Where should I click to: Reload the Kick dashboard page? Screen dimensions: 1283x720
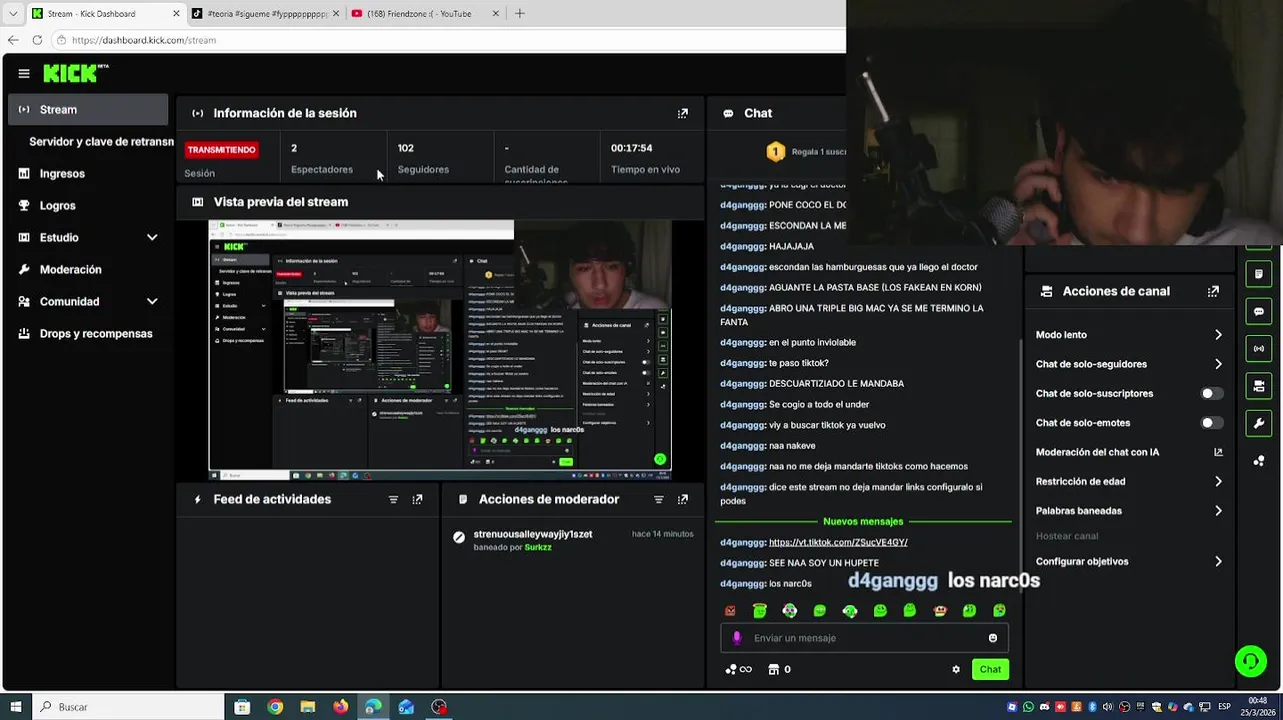coord(37,40)
